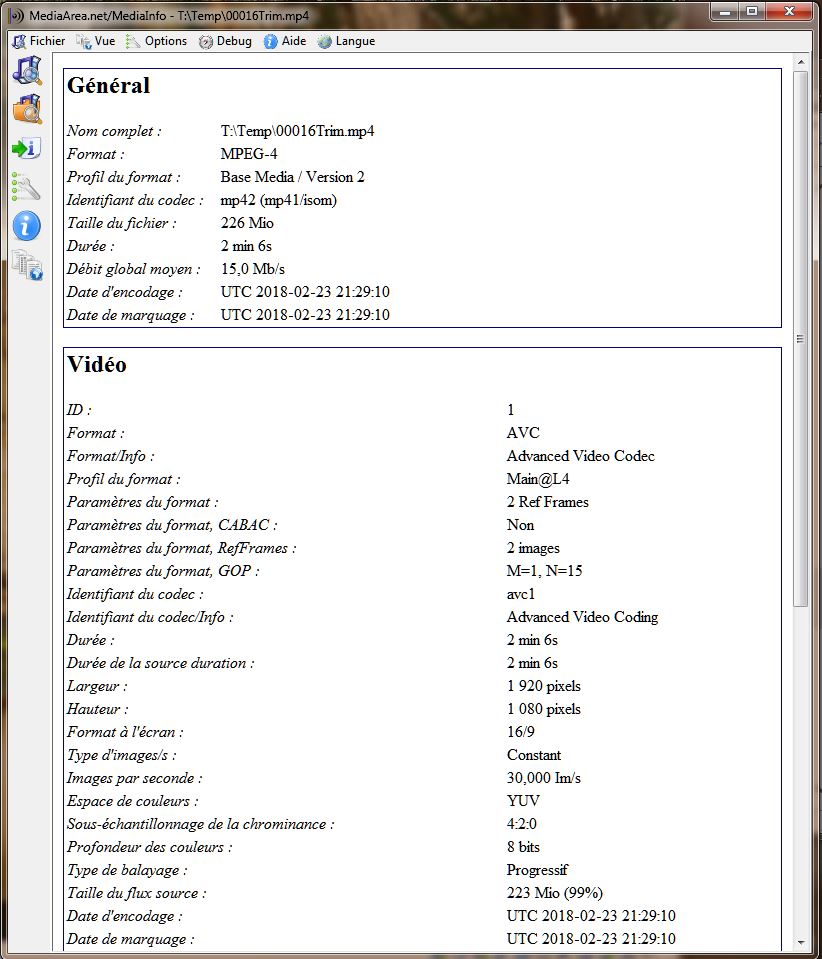
Task: Click the Nom complet label
Action: point(114,131)
